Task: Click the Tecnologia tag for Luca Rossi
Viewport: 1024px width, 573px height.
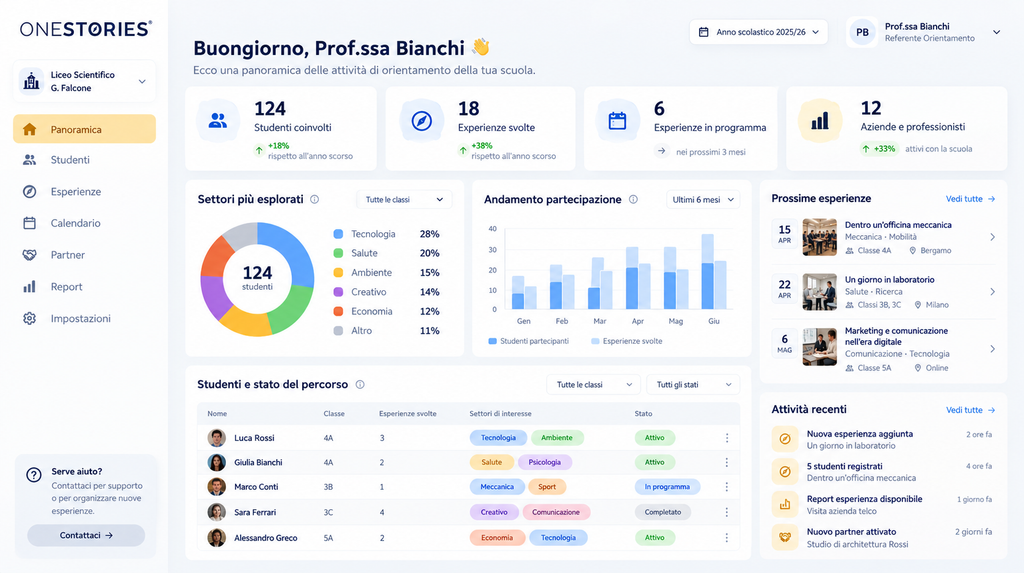Action: click(498, 438)
